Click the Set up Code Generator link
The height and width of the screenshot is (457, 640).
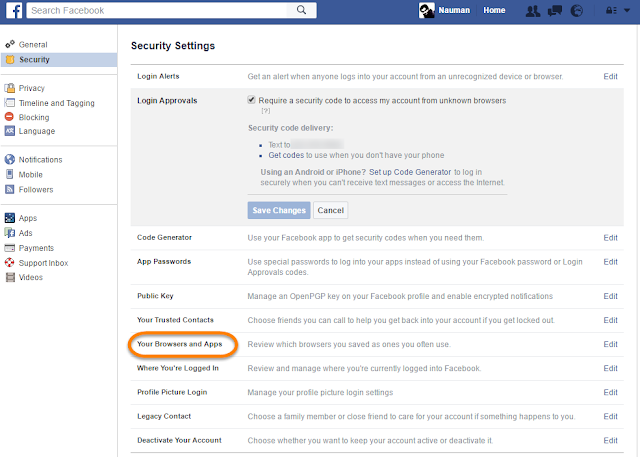410,172
